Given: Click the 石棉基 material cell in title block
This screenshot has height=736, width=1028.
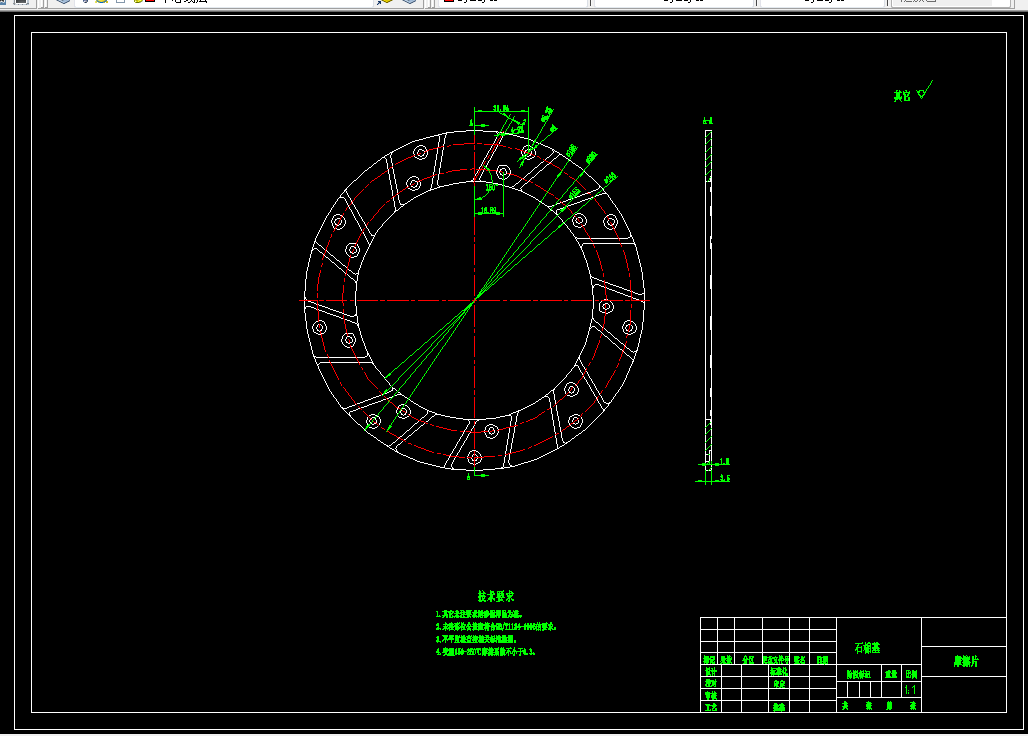Looking at the screenshot, I should click(867, 648).
